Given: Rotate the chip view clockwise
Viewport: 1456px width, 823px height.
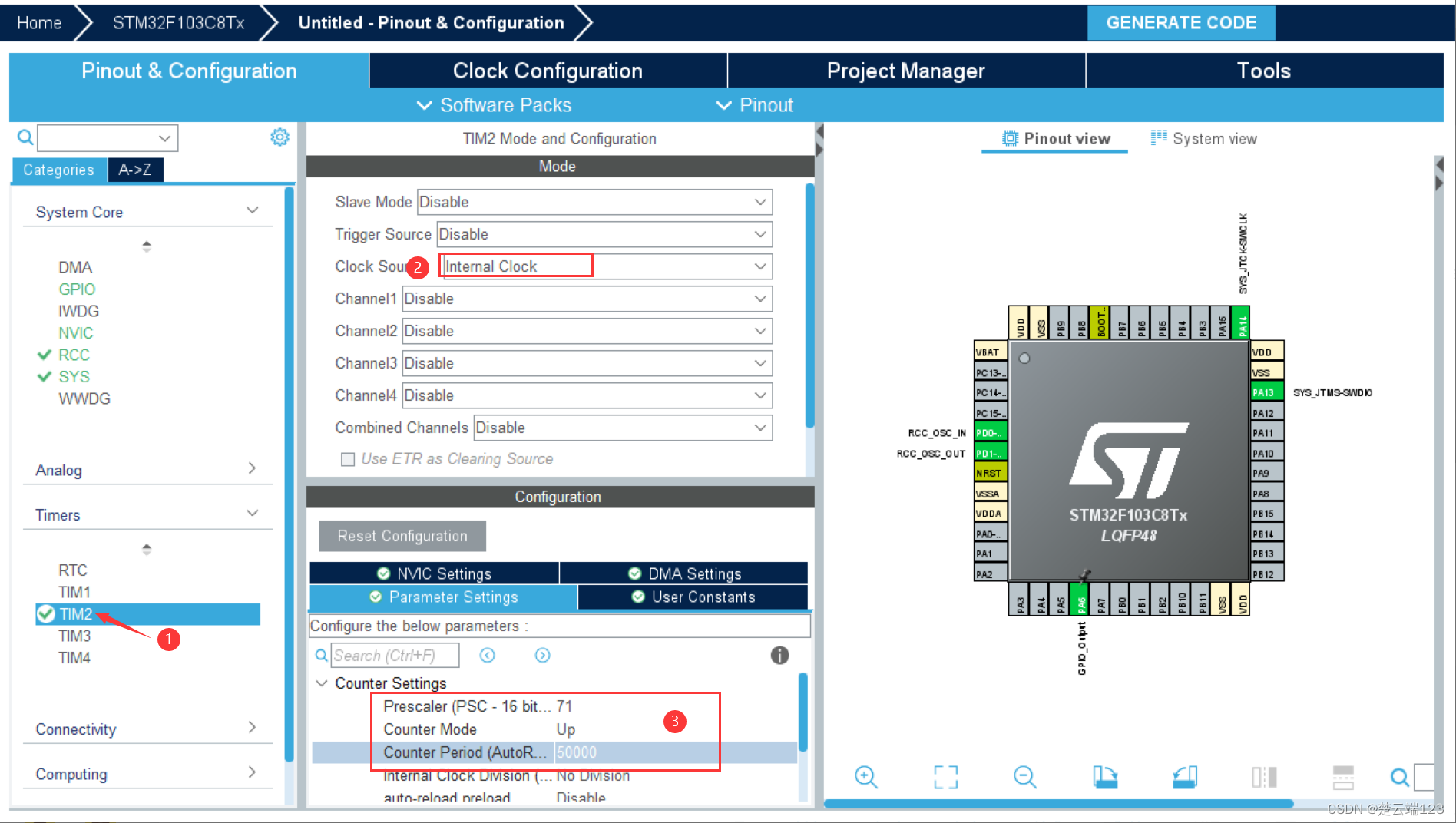Looking at the screenshot, I should (1105, 777).
